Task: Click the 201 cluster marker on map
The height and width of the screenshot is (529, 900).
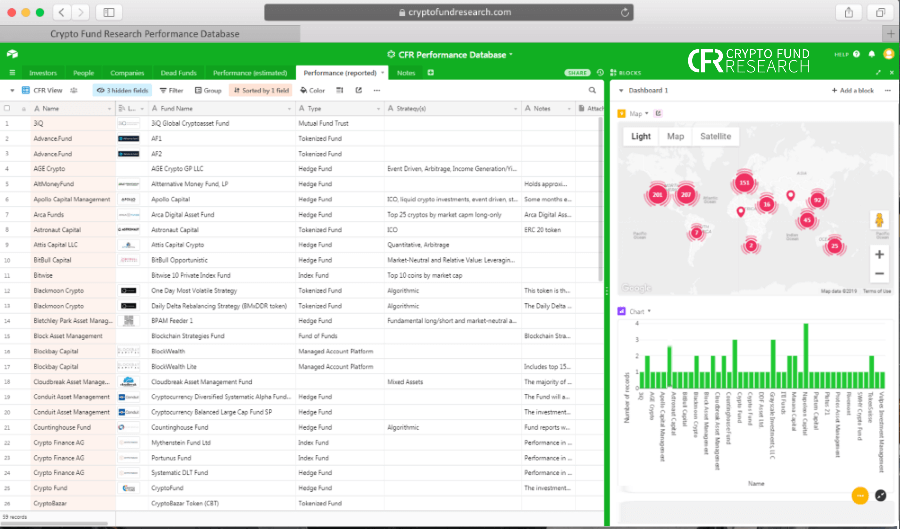Action: pos(657,195)
